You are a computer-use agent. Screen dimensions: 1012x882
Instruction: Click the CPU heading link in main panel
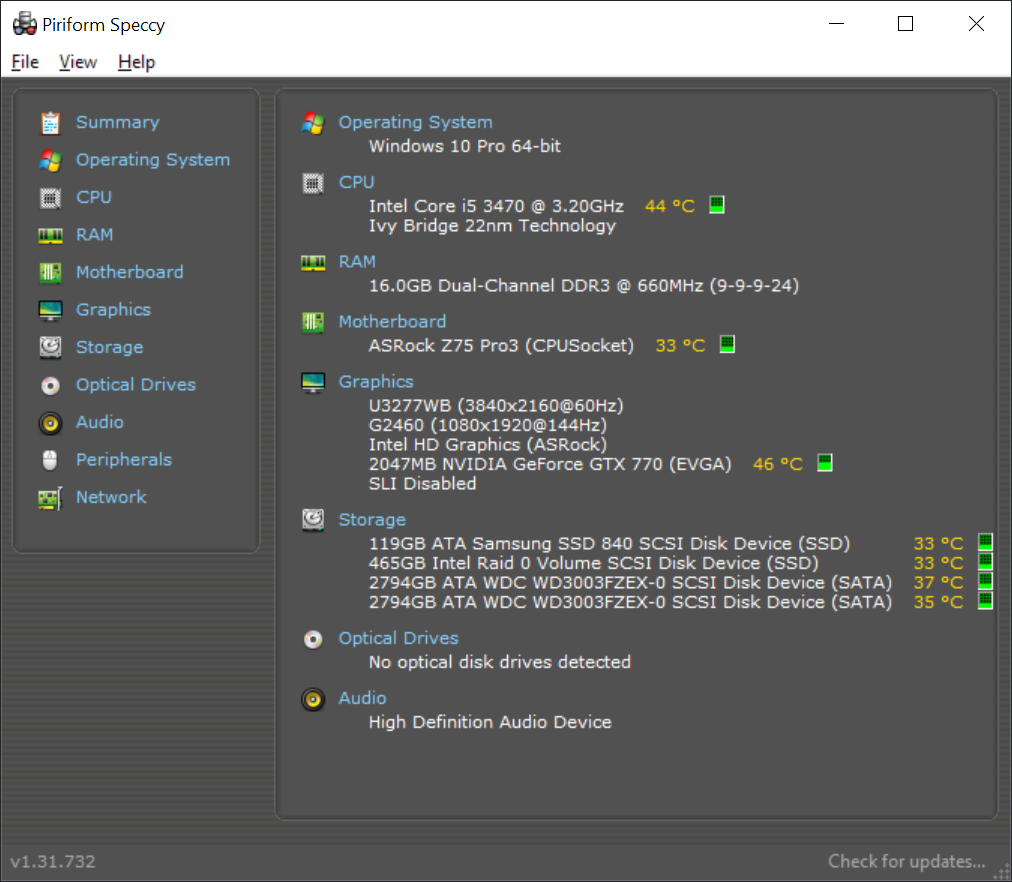356,183
